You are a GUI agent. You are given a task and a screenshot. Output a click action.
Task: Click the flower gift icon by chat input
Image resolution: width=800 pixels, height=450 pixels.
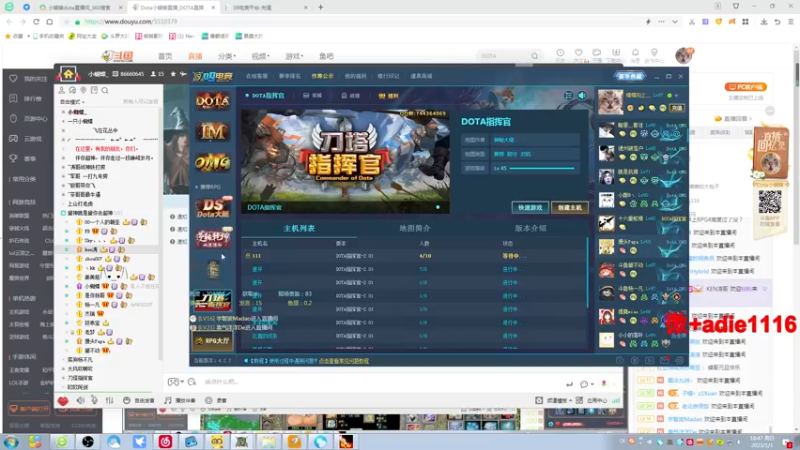pos(604,383)
